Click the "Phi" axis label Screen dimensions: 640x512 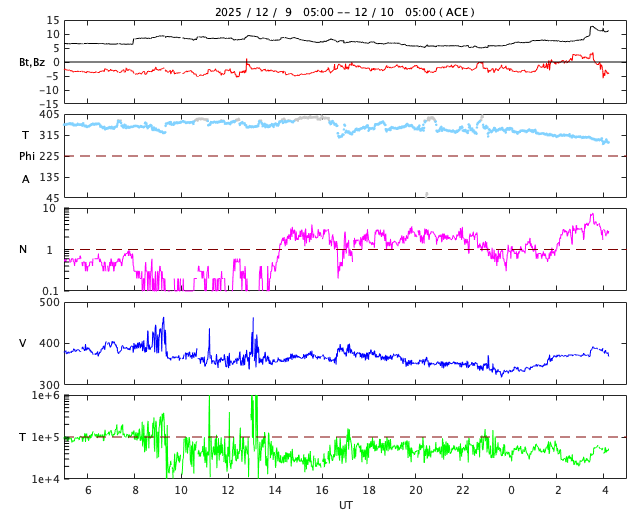point(29,156)
